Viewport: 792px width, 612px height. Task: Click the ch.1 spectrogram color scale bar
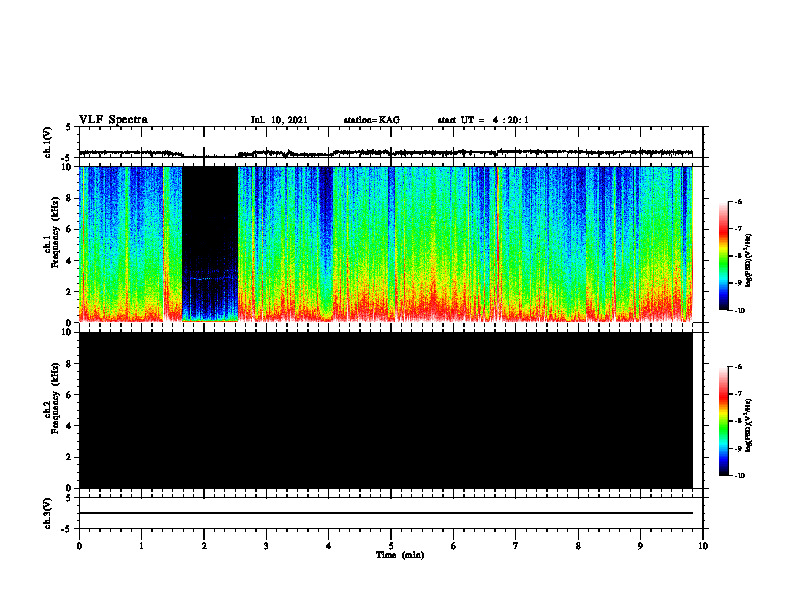click(x=723, y=256)
